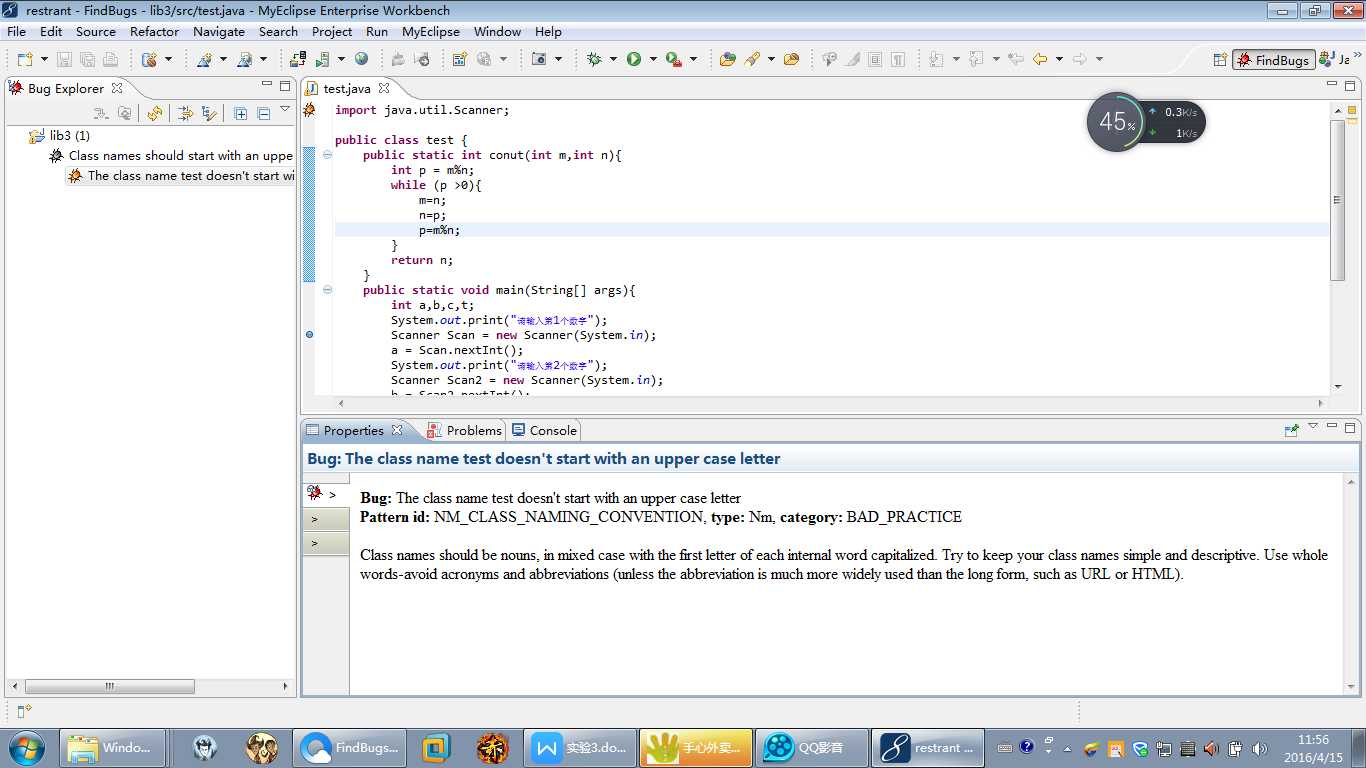Switch to the Console tab

[544, 430]
